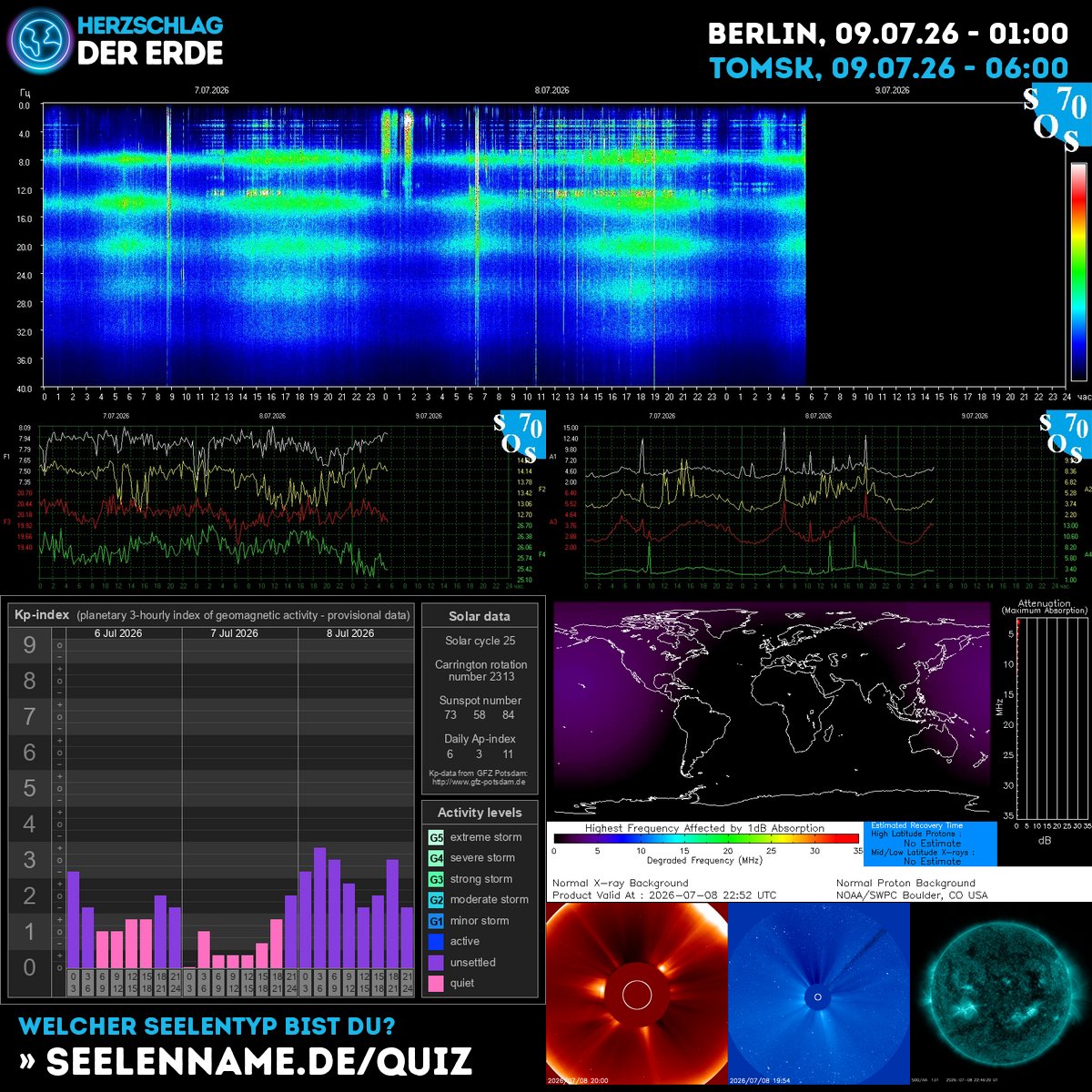
Task: Select the G1 minor storm badge
Action: (x=437, y=921)
